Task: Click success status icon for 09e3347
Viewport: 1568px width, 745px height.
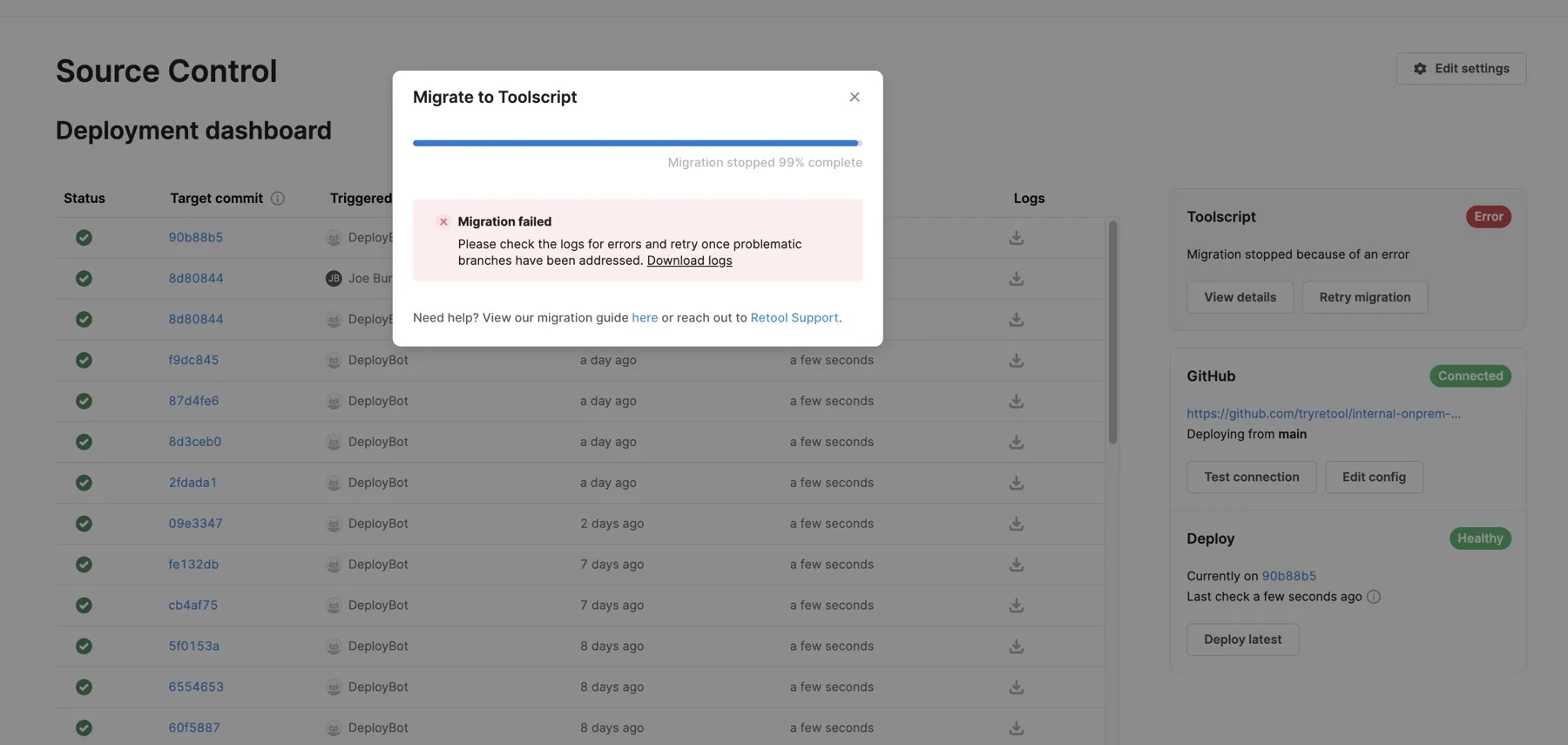Action: click(x=84, y=524)
